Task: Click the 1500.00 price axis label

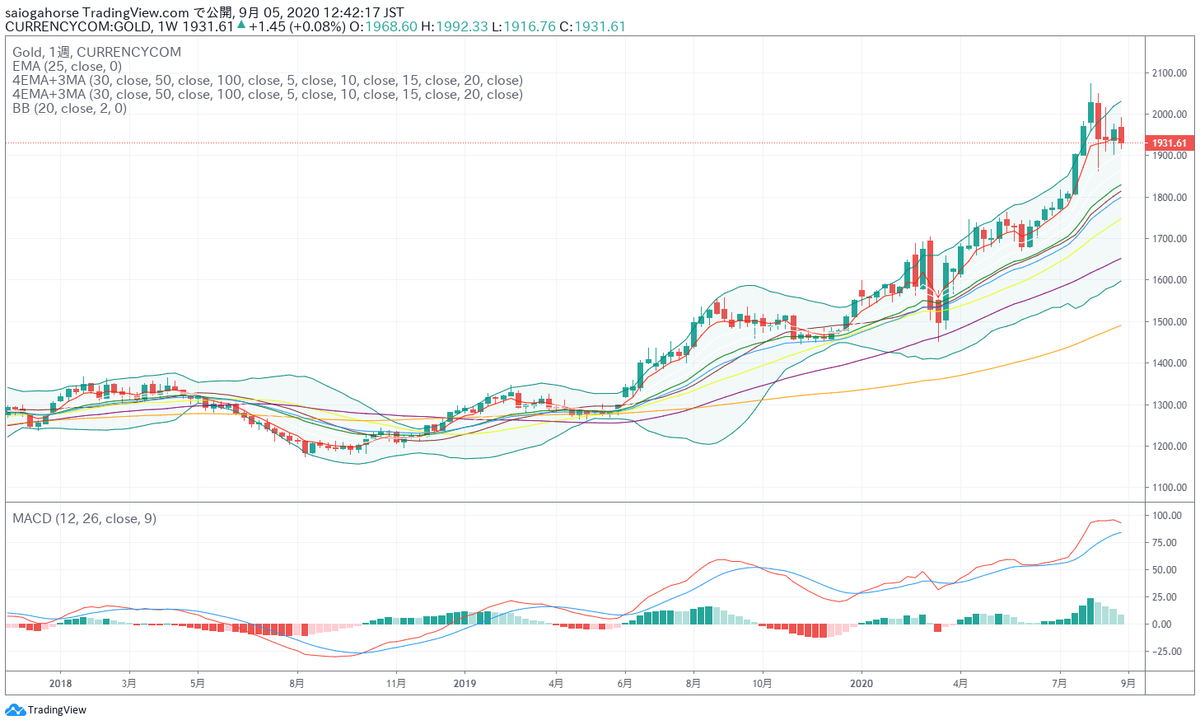Action: [x=1169, y=323]
